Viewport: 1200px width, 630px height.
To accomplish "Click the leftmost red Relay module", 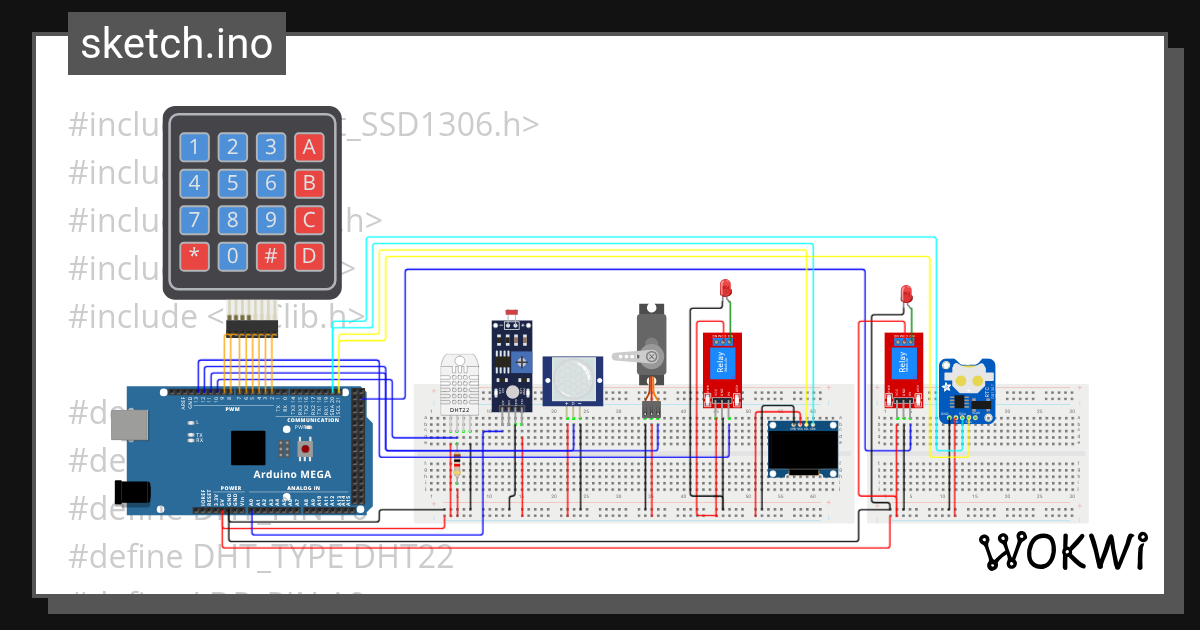I will pos(721,362).
